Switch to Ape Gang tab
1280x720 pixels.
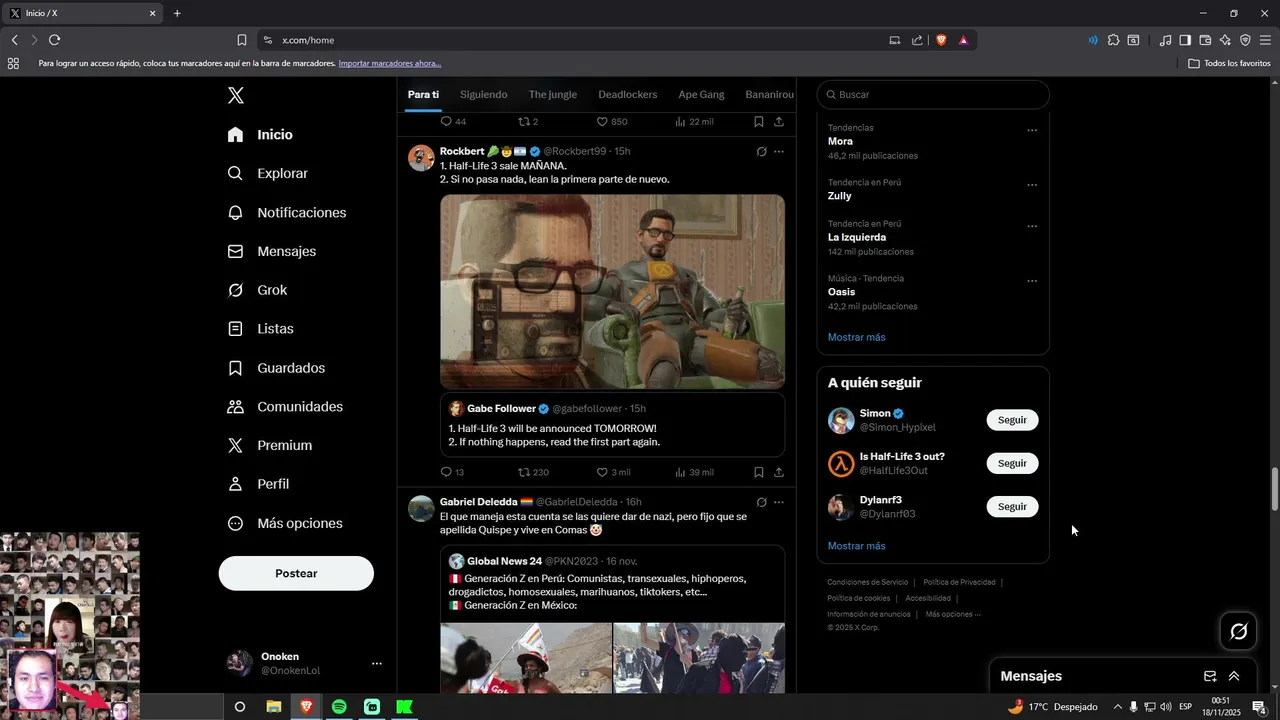pyautogui.click(x=701, y=94)
